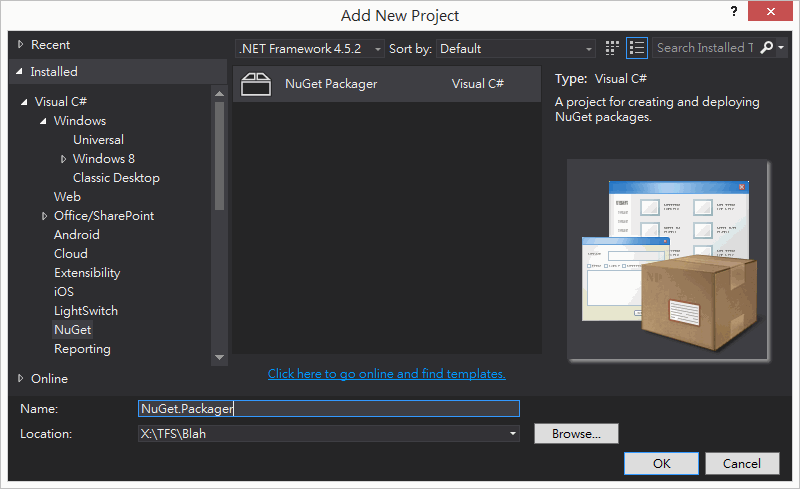The width and height of the screenshot is (800, 489).
Task: Switch to medium icons list view
Action: click(638, 48)
